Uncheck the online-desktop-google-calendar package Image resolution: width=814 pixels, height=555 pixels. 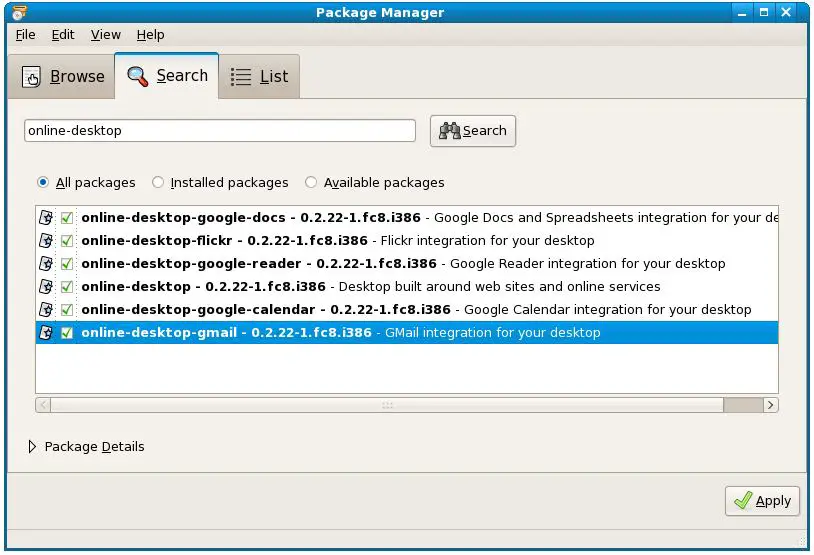pyautogui.click(x=67, y=309)
